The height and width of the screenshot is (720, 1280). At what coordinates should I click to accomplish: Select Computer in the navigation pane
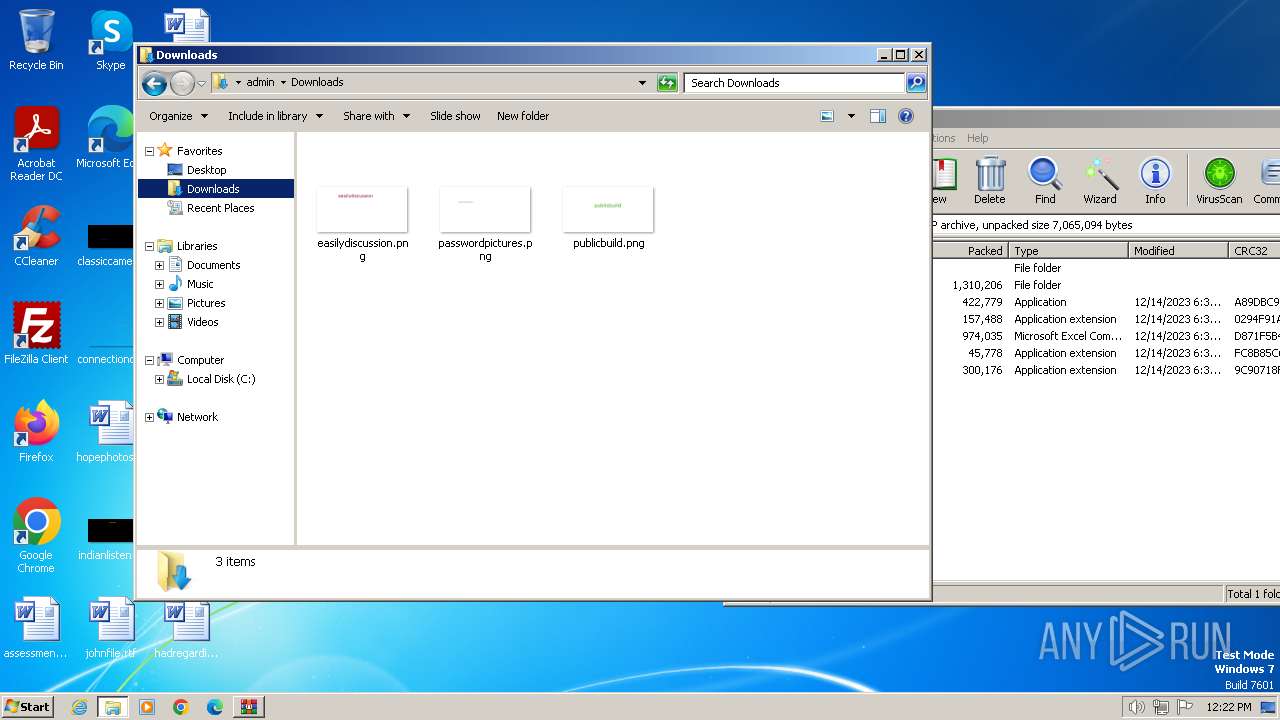coord(200,360)
